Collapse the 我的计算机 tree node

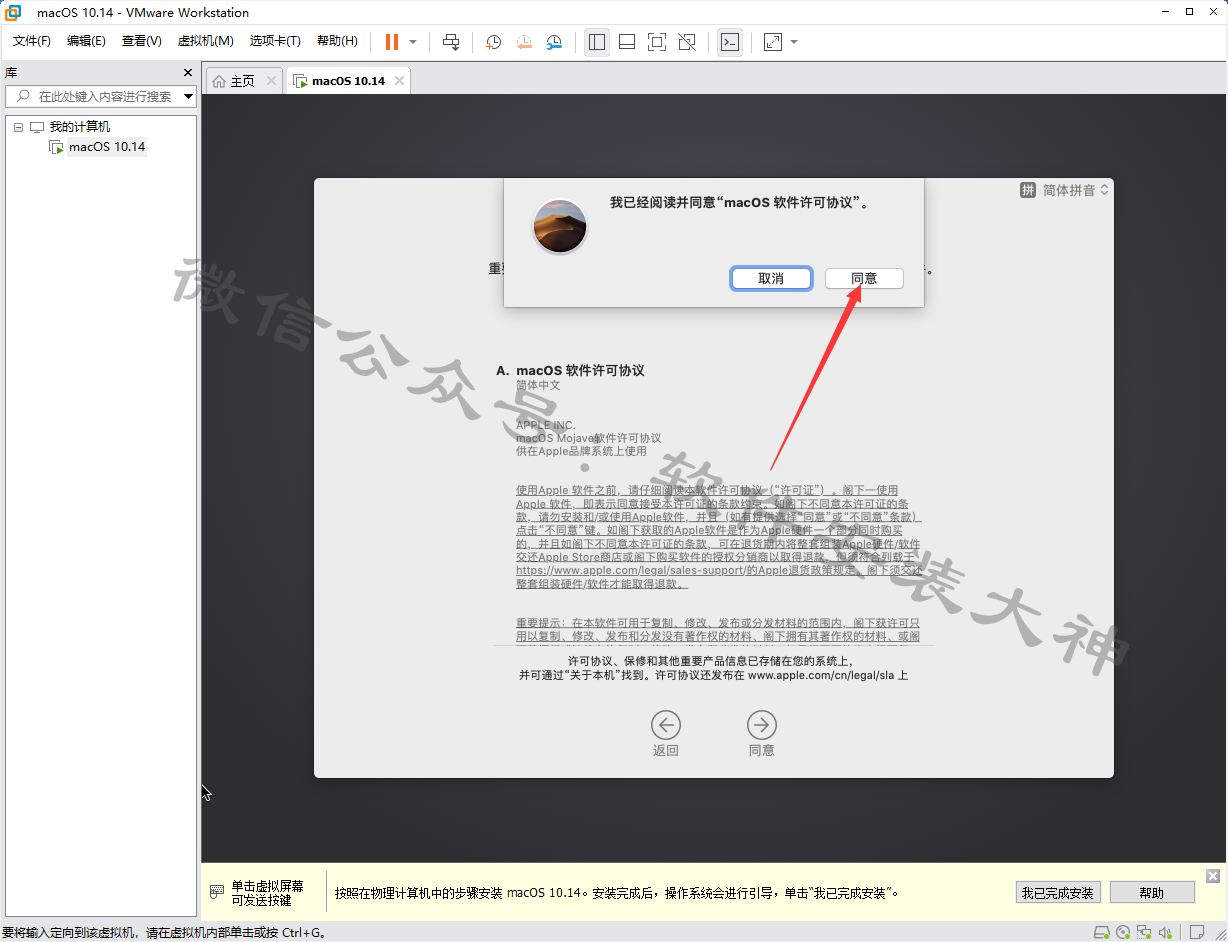(18, 127)
